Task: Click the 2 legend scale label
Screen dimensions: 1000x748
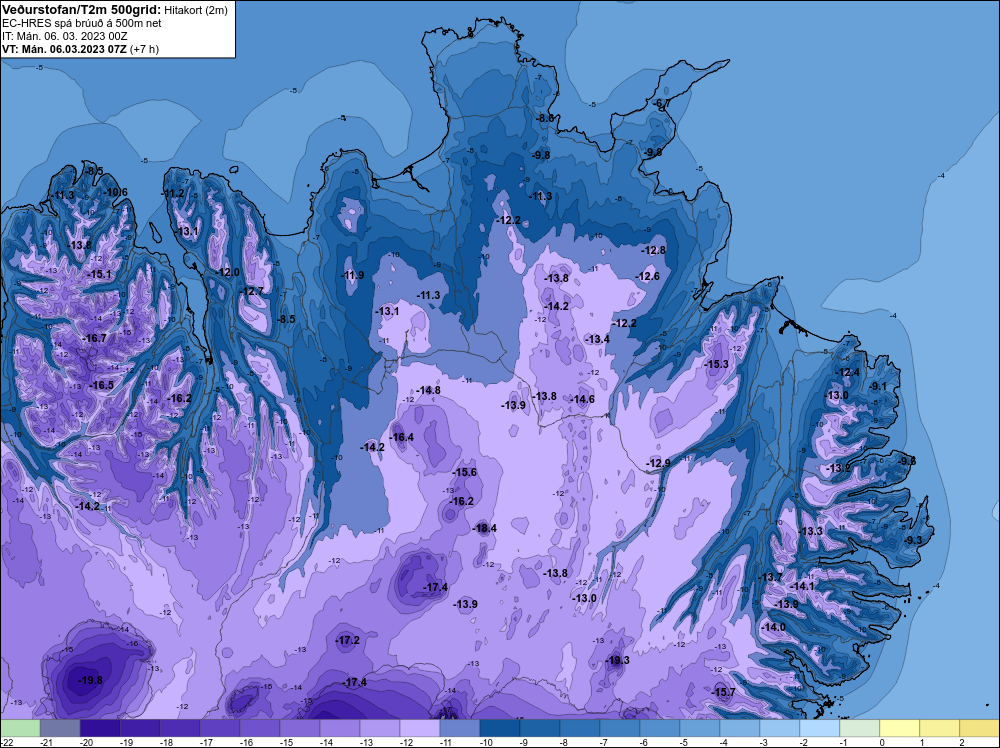Action: point(961,742)
